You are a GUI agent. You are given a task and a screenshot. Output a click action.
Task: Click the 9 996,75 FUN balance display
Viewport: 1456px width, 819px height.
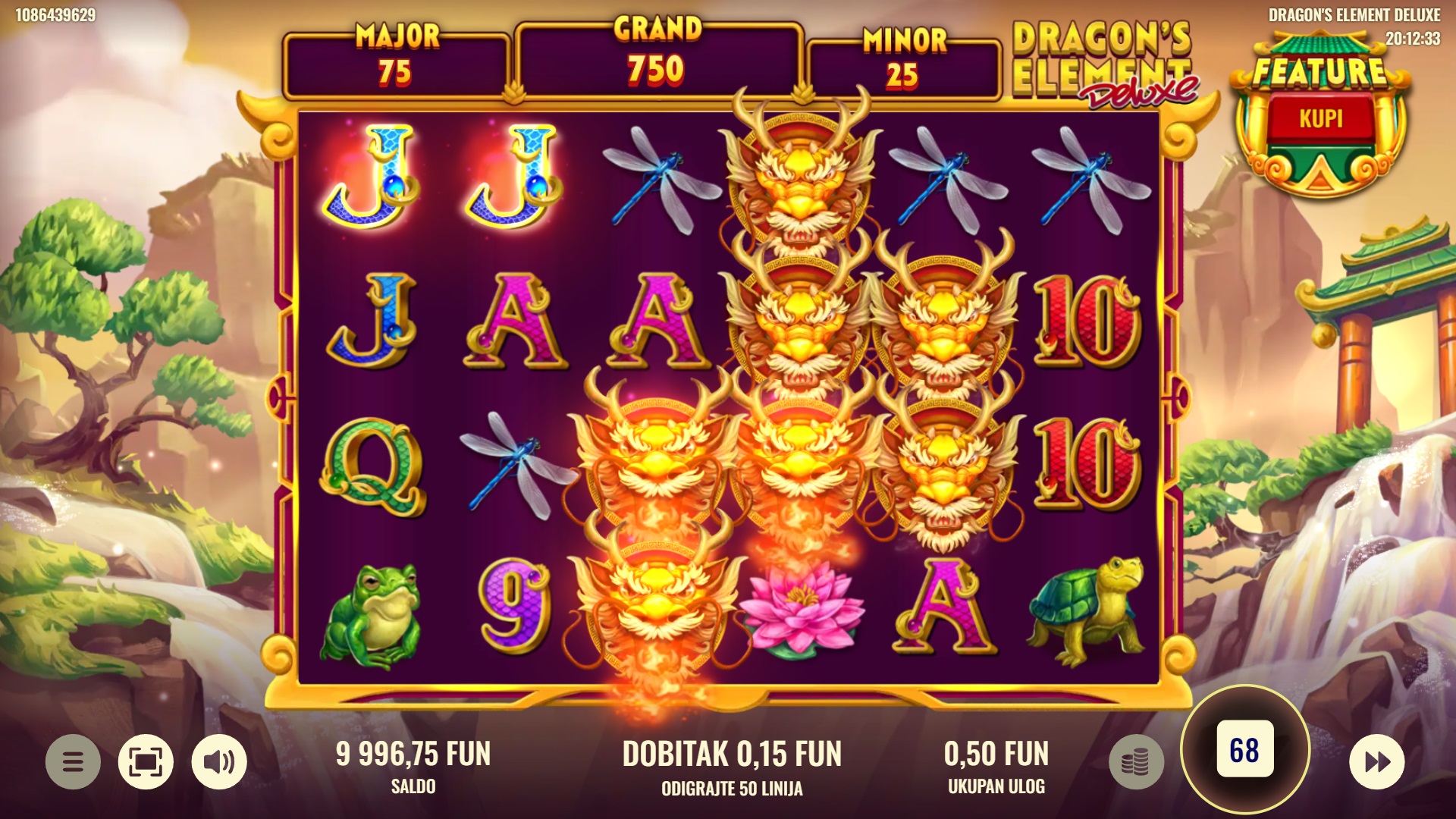(413, 754)
